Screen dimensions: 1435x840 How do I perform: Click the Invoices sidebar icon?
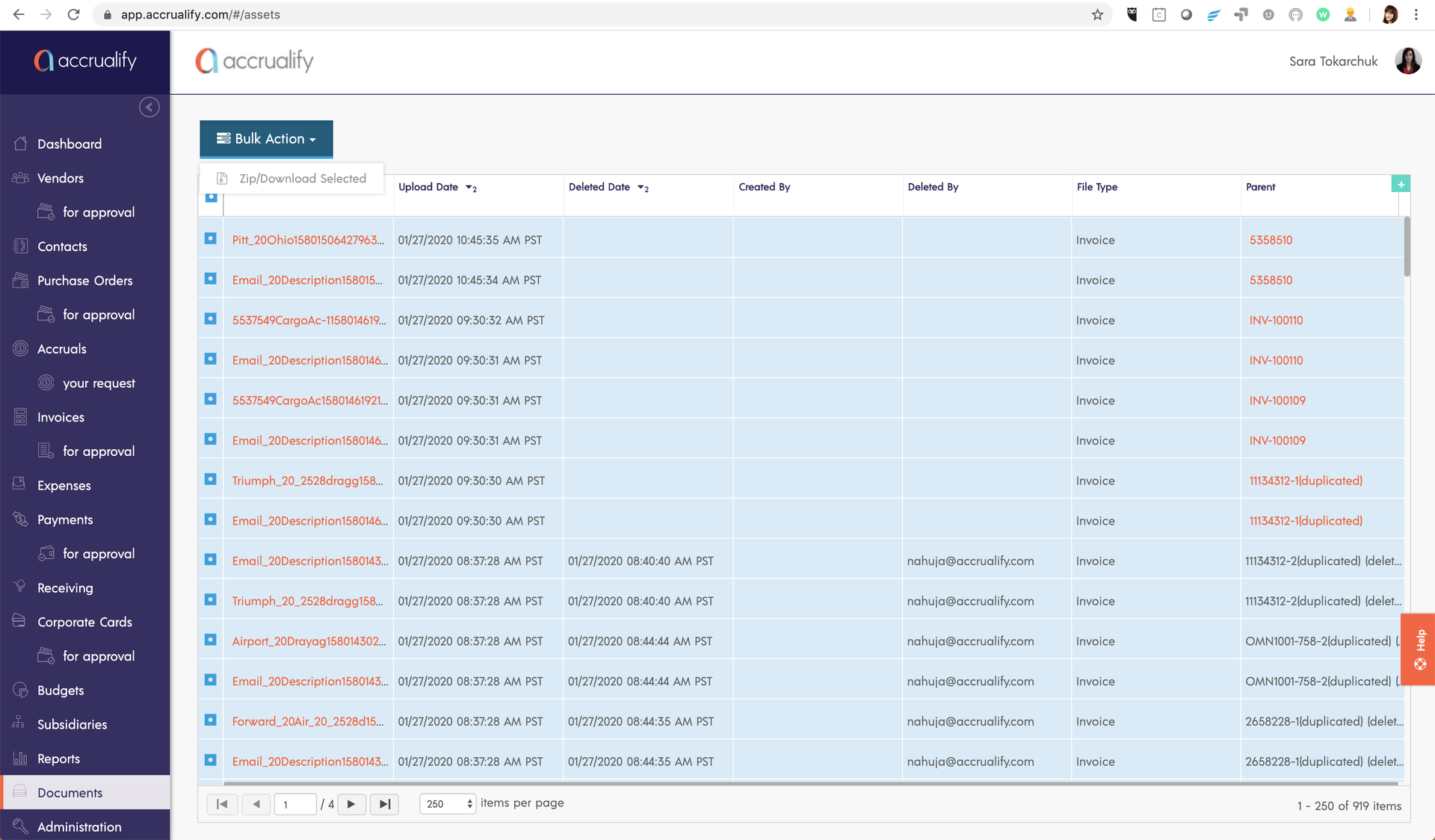click(x=20, y=417)
